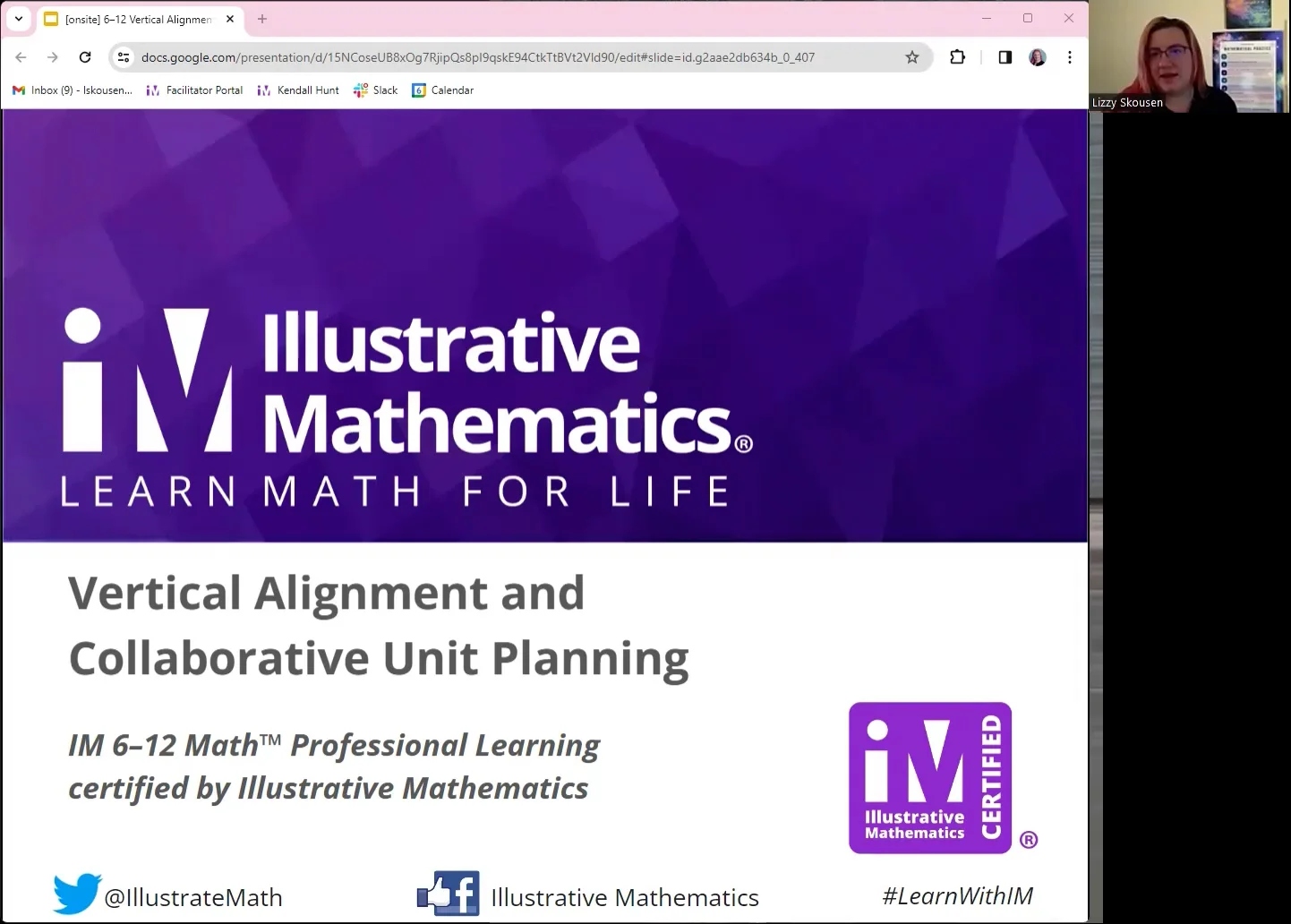Open the Gmail Inbox bookmark

pos(73,90)
